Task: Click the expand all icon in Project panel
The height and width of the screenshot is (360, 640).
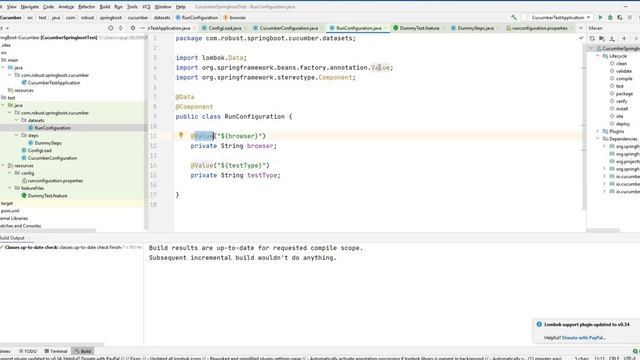Action: point(120,28)
